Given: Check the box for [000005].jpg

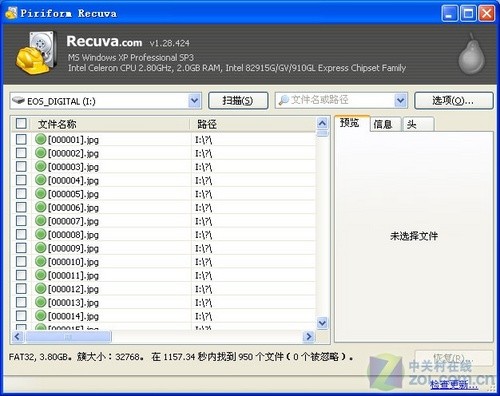Looking at the screenshot, I should tap(21, 193).
